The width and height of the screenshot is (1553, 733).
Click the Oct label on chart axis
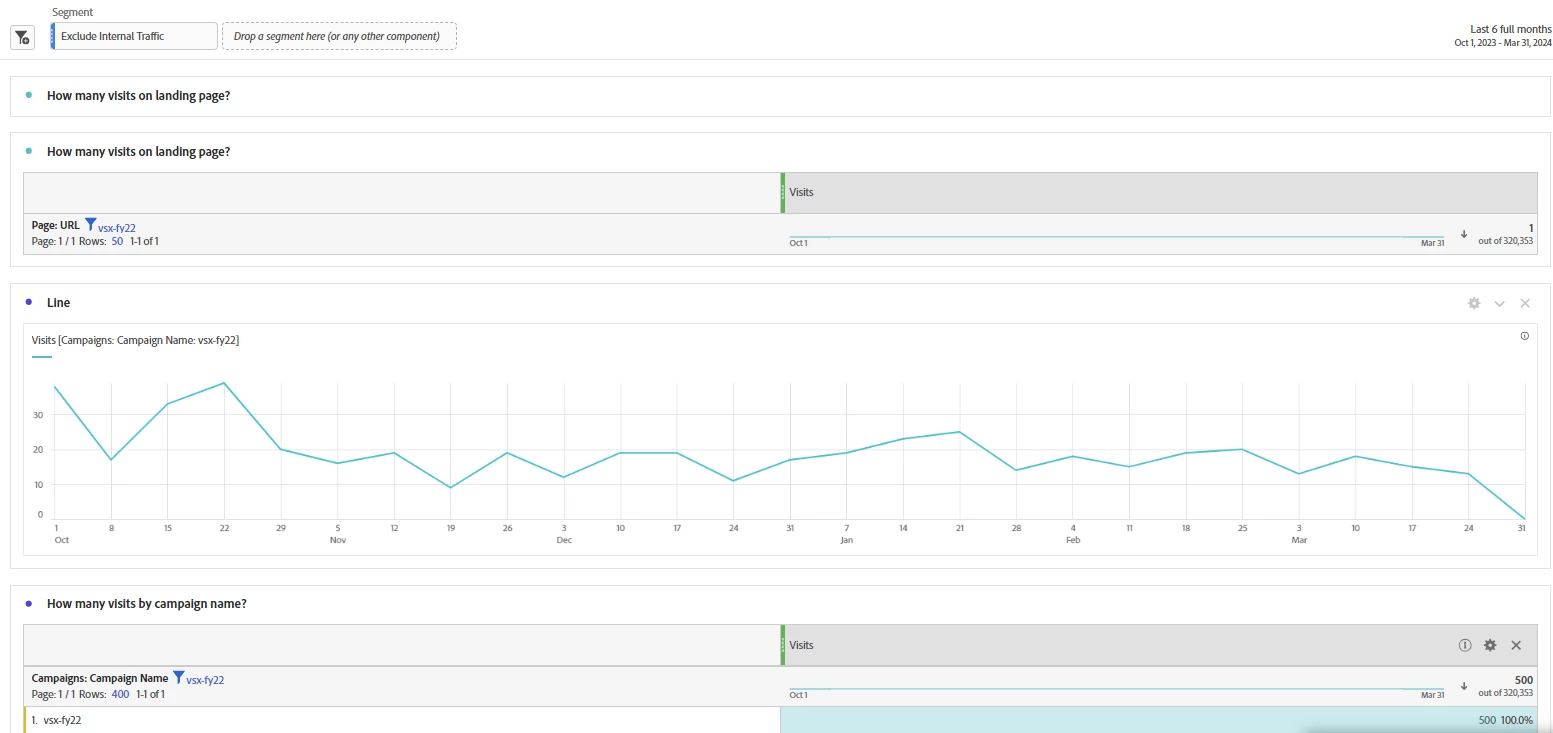coord(61,540)
